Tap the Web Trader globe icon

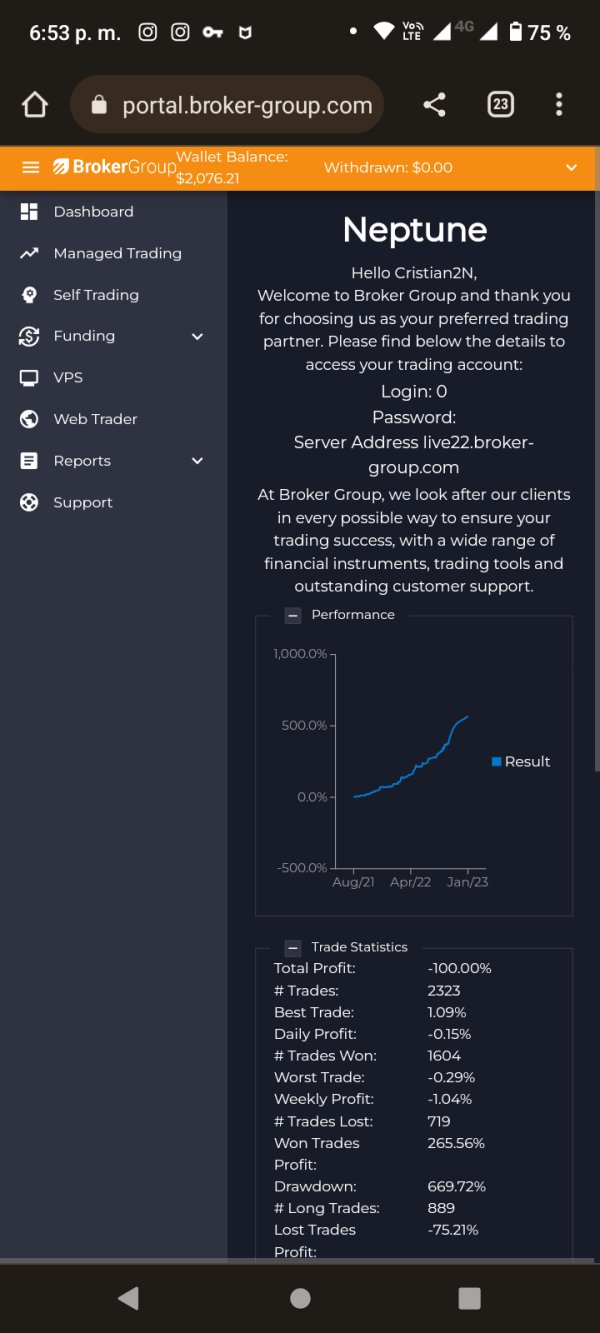coord(29,419)
